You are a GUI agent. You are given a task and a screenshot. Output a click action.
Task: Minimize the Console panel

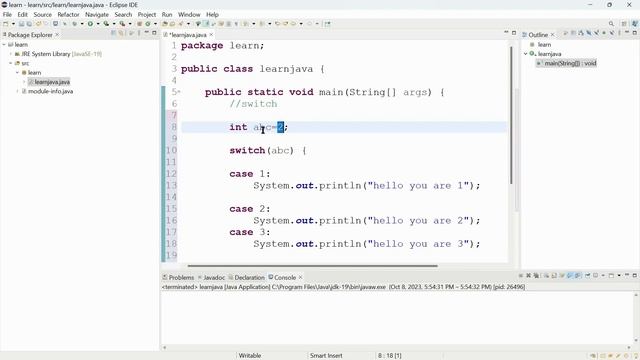click(x=627, y=276)
